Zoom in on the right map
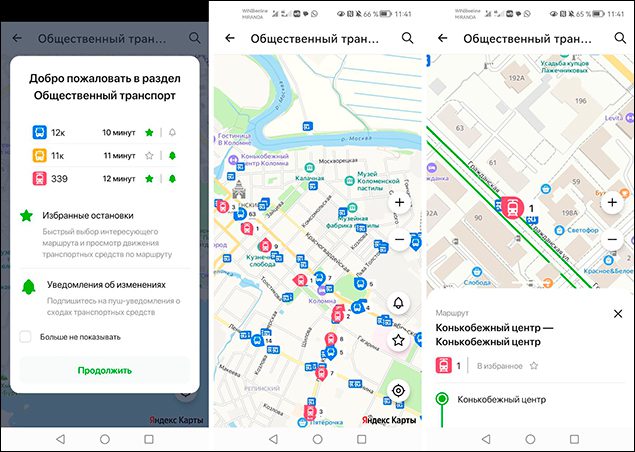 click(x=612, y=203)
